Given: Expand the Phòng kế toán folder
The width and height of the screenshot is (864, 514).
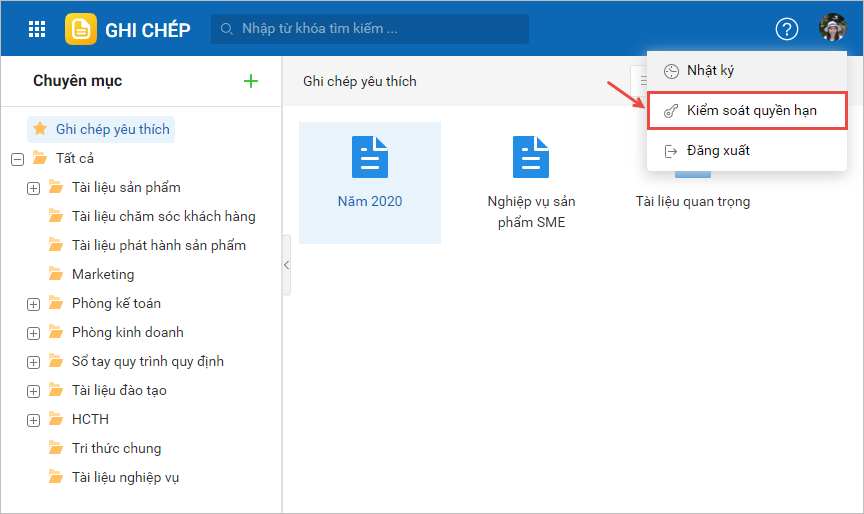Looking at the screenshot, I should tap(33, 304).
